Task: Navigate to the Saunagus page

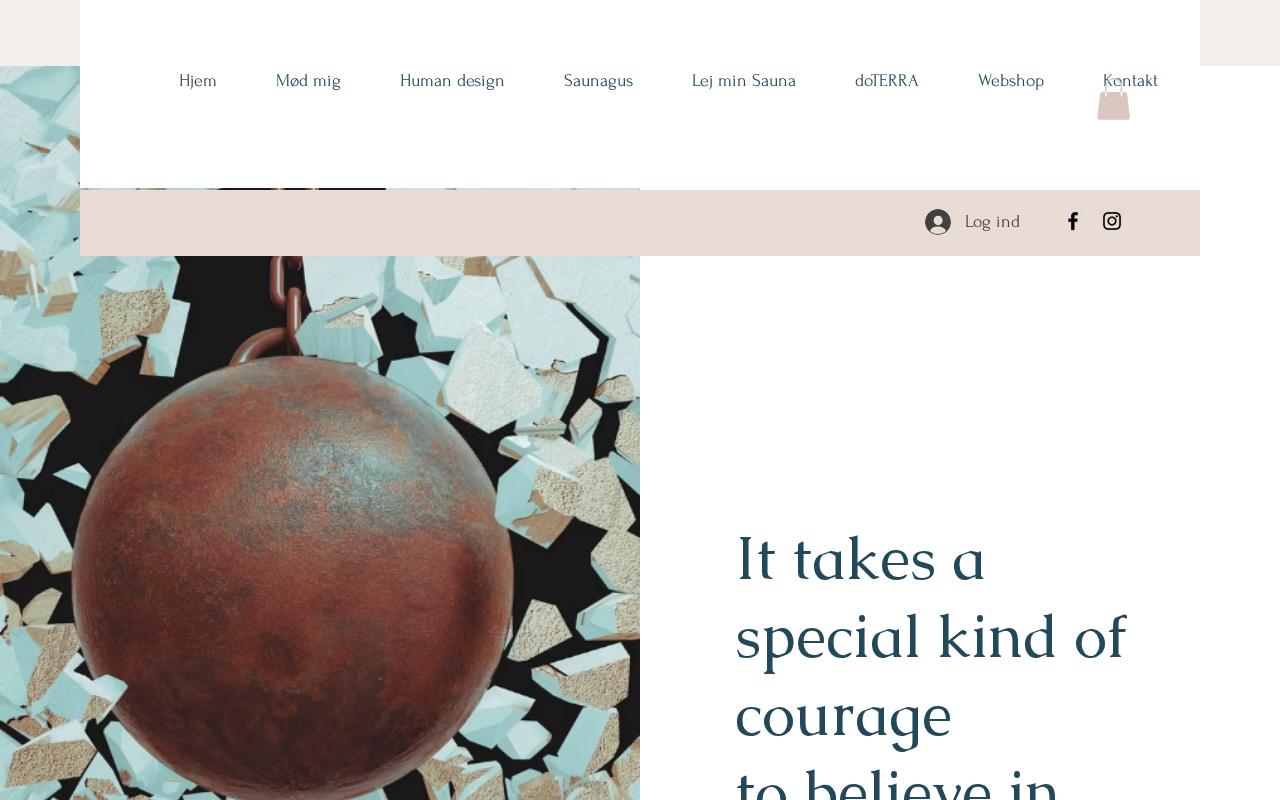Action: [598, 81]
